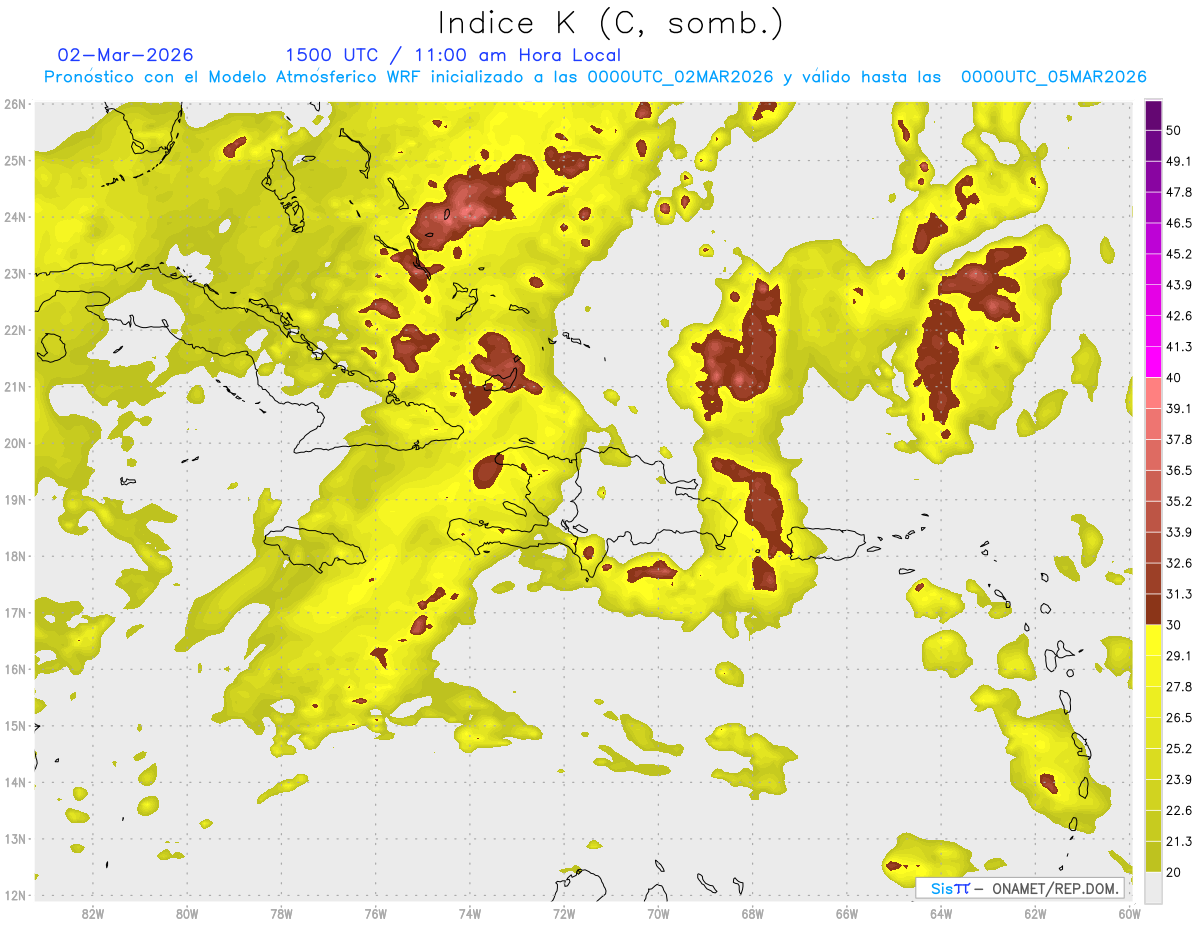Viewport: 1200px width, 927px height.
Task: Select the "25.2" legend value
Action: coord(1179,749)
